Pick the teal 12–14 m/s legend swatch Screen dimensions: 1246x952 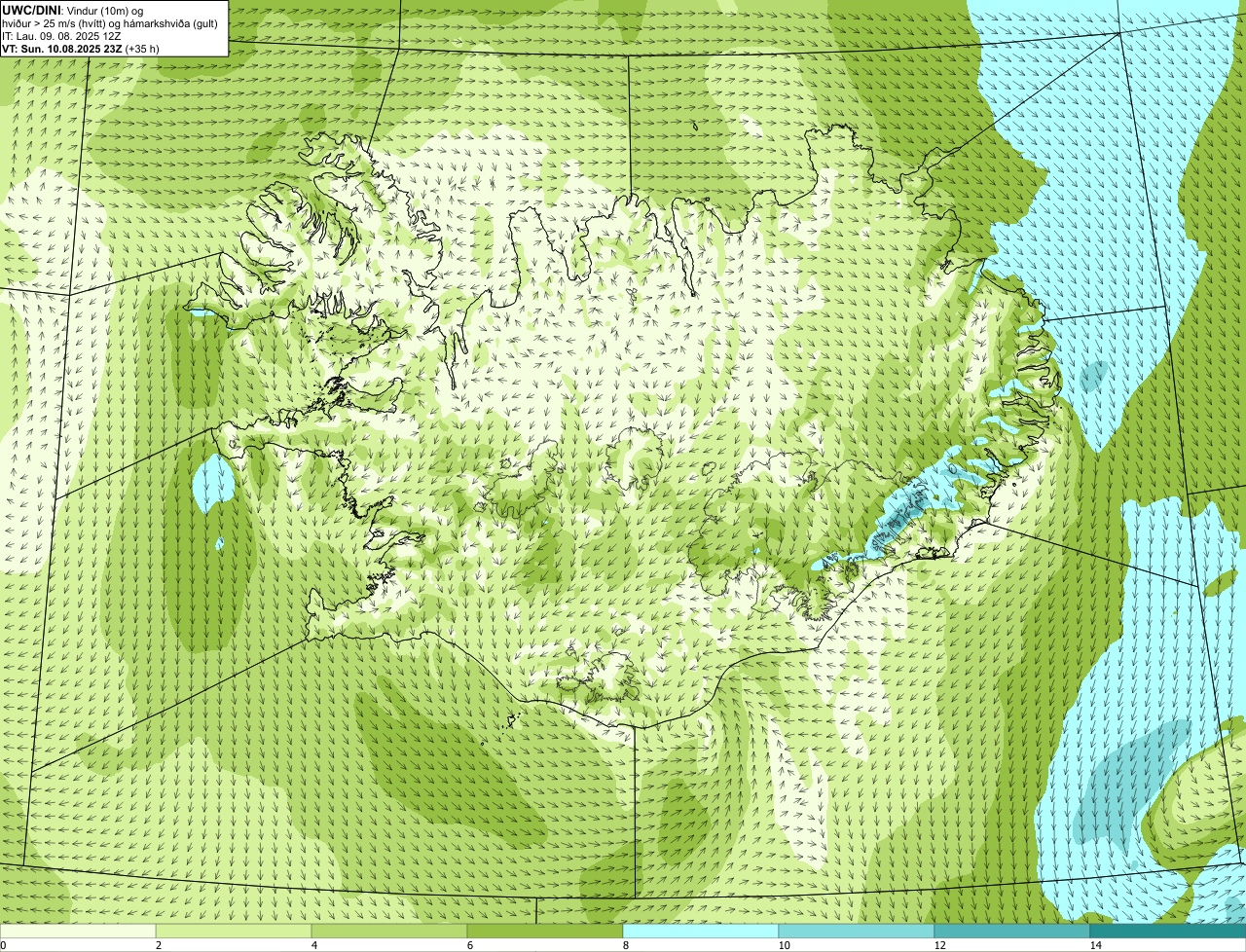point(1012,931)
